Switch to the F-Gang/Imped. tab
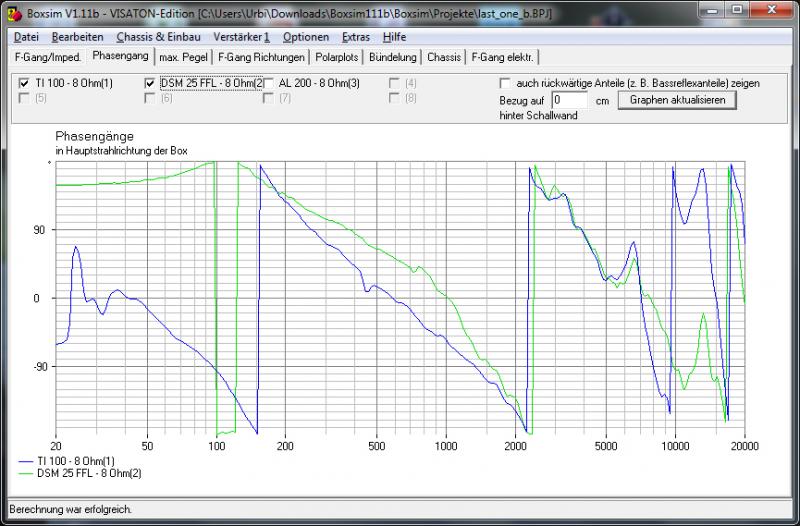The height and width of the screenshot is (526, 800). [x=46, y=57]
